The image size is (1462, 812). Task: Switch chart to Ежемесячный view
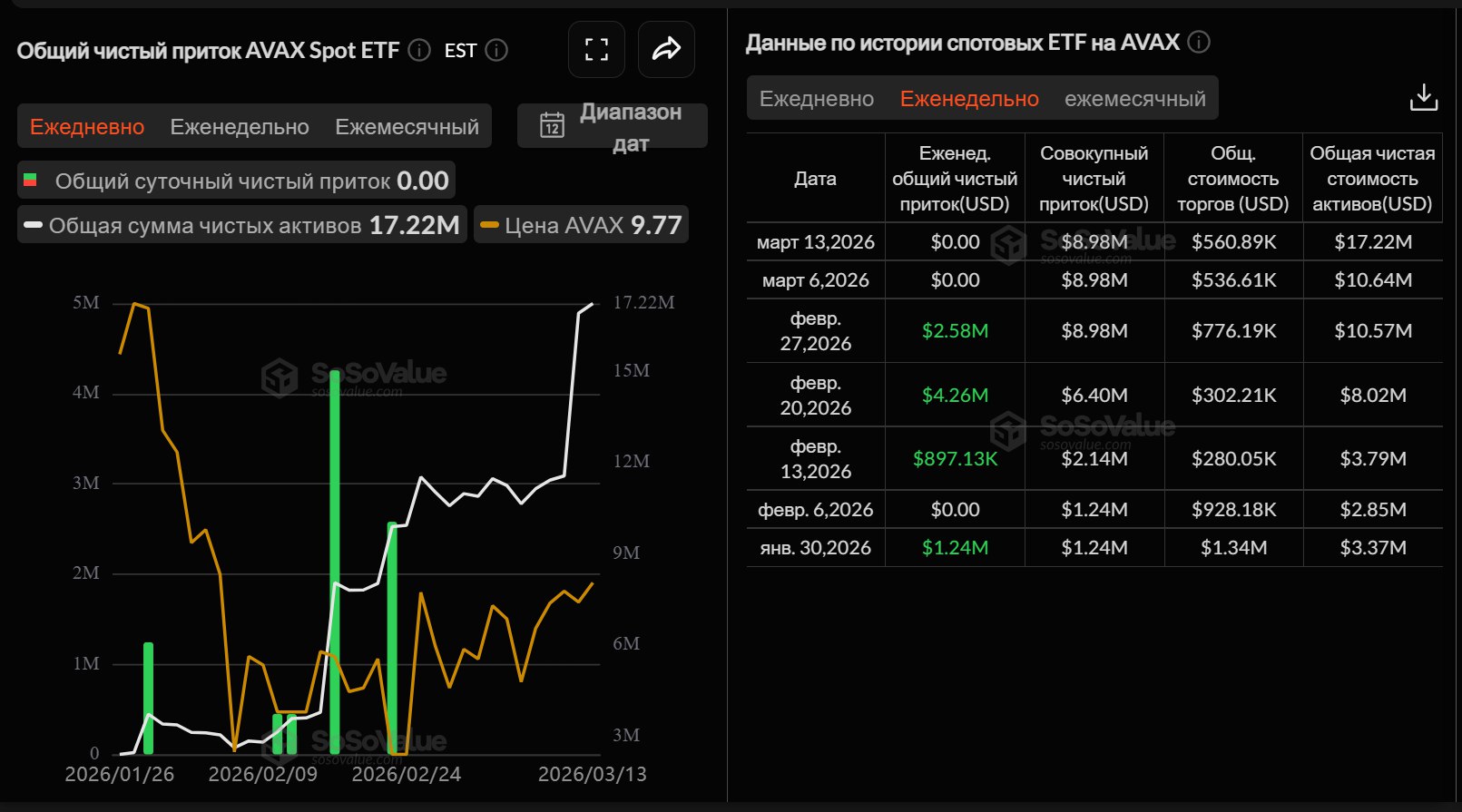tap(407, 127)
